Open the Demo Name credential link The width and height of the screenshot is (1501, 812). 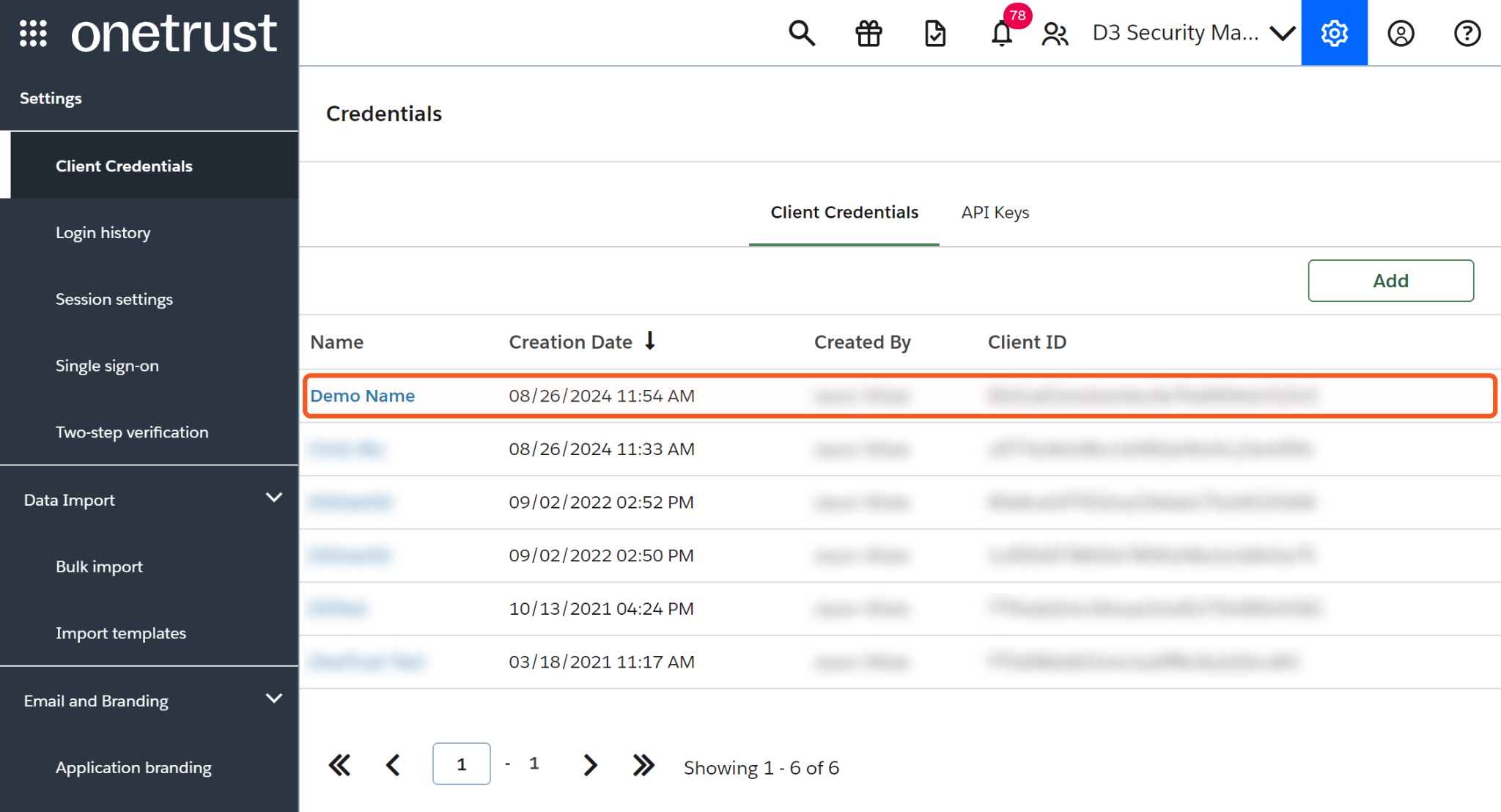[x=363, y=396]
